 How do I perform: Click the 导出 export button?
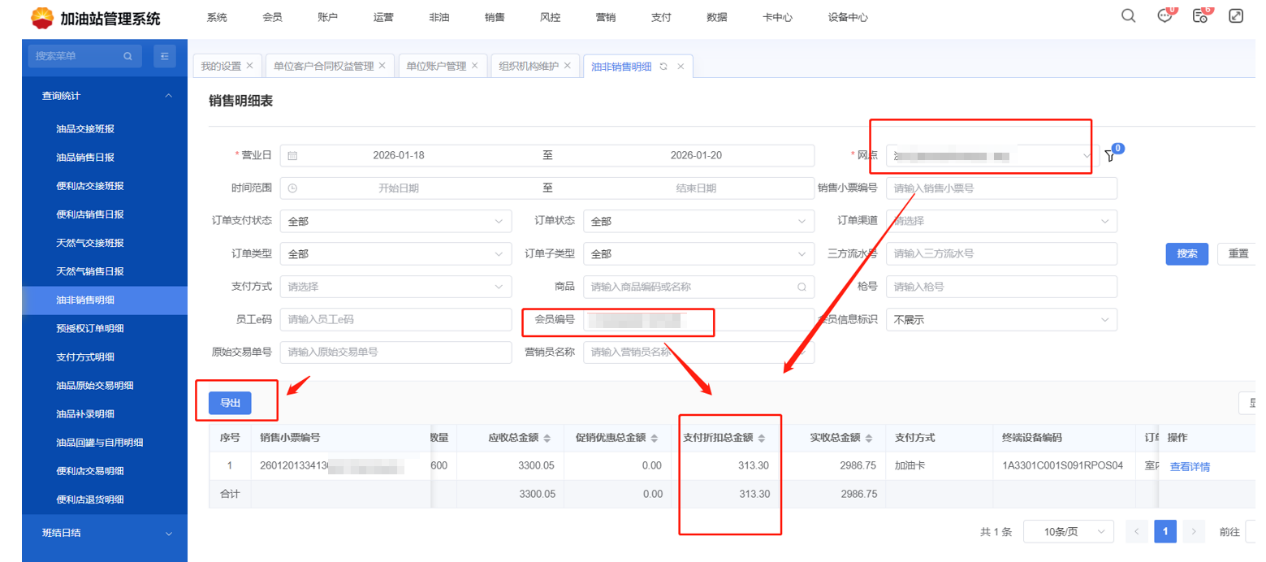point(230,402)
